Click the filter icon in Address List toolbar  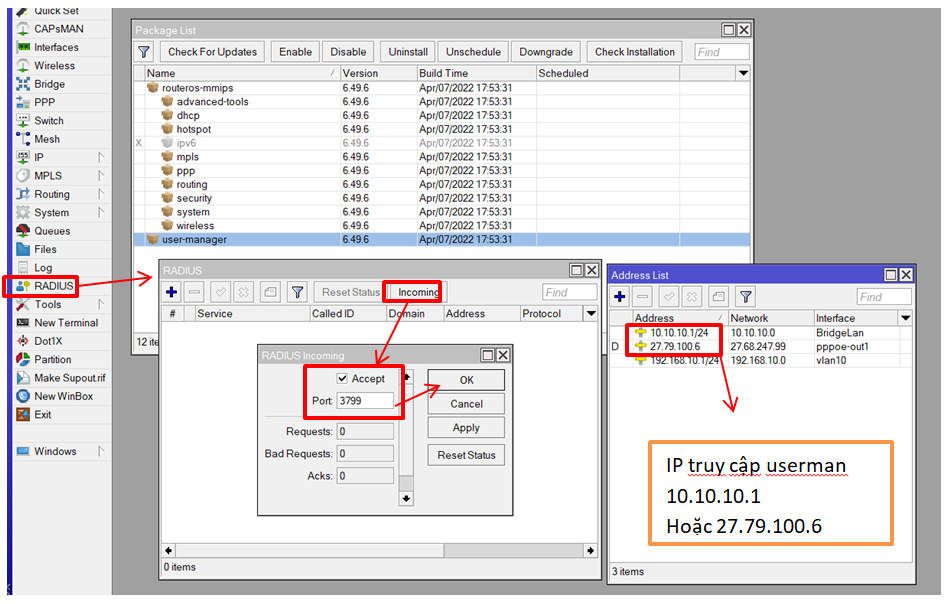746,297
